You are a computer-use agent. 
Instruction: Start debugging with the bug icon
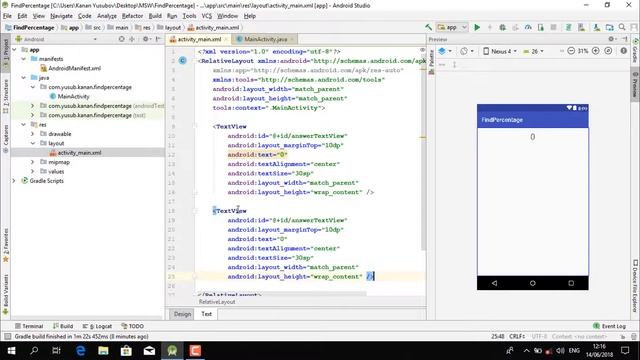pyautogui.click(x=502, y=27)
